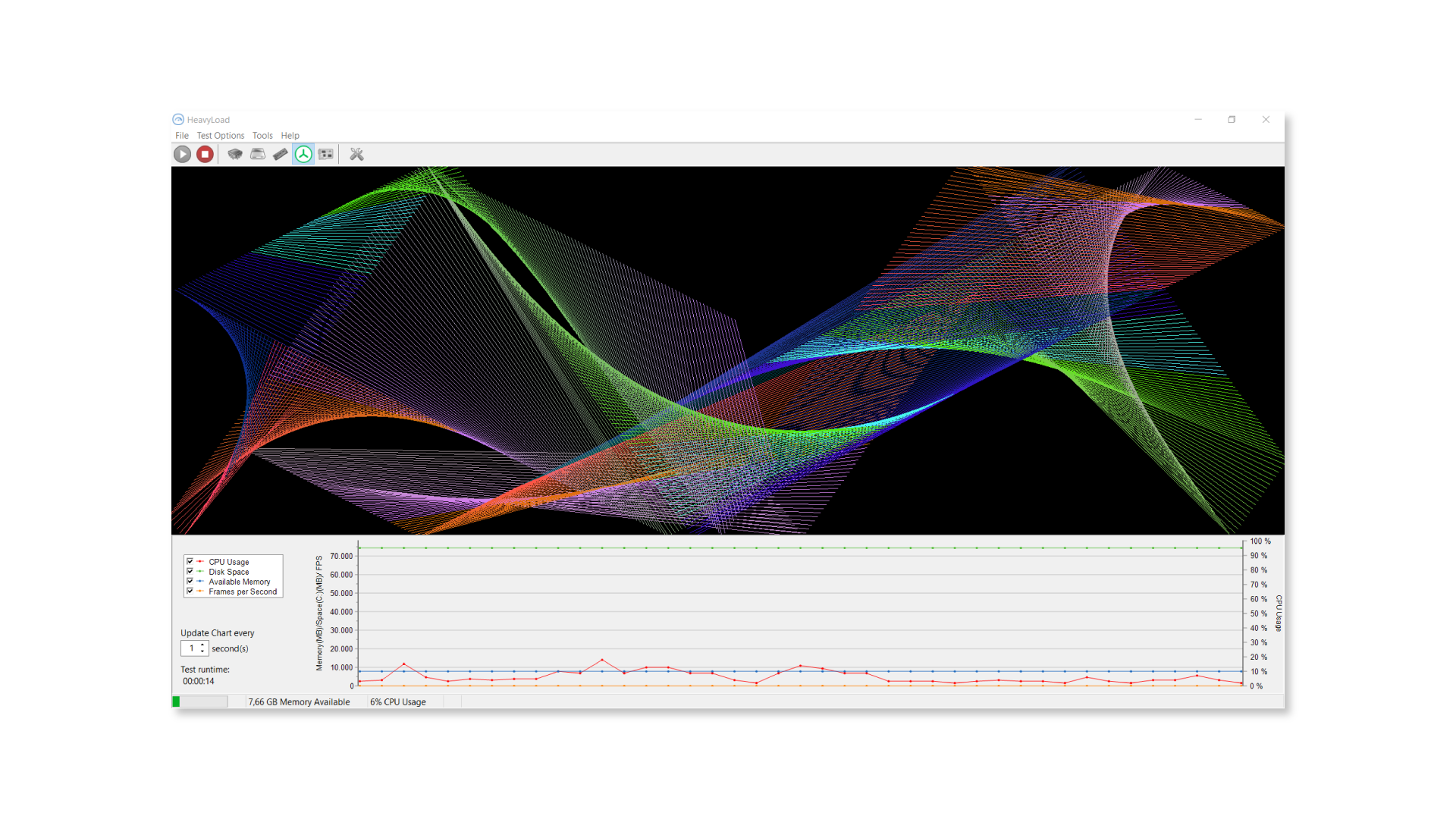Open the Test Options menu

click(x=221, y=136)
